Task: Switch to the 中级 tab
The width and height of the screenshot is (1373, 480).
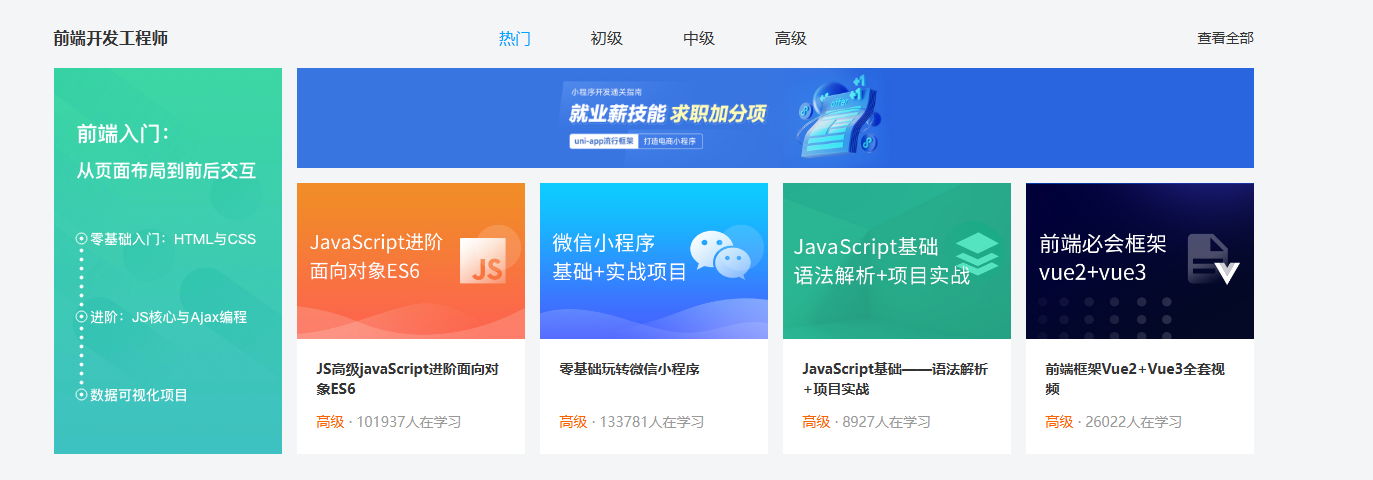Action: pos(698,39)
